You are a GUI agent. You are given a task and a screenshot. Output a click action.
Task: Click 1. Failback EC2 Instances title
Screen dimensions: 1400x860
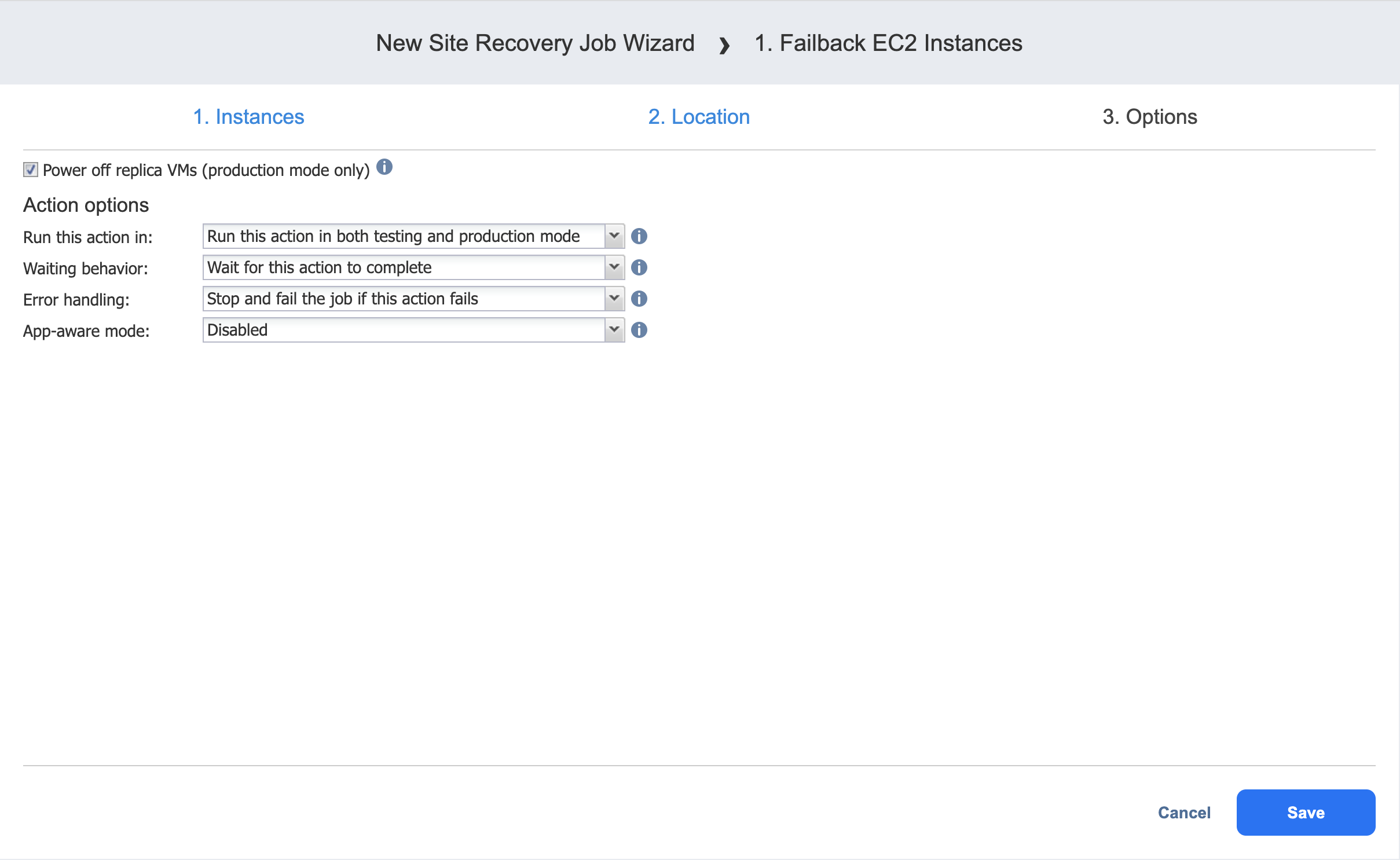(x=888, y=43)
